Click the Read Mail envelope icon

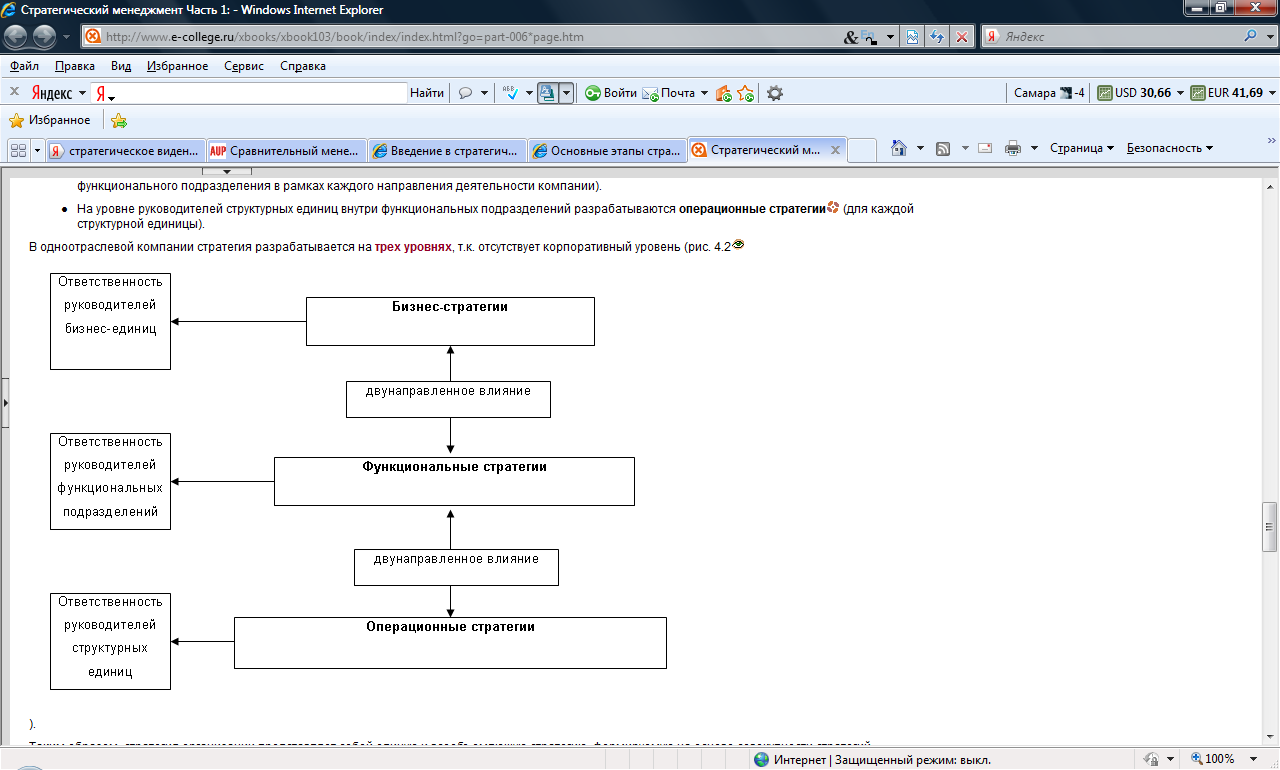(985, 148)
